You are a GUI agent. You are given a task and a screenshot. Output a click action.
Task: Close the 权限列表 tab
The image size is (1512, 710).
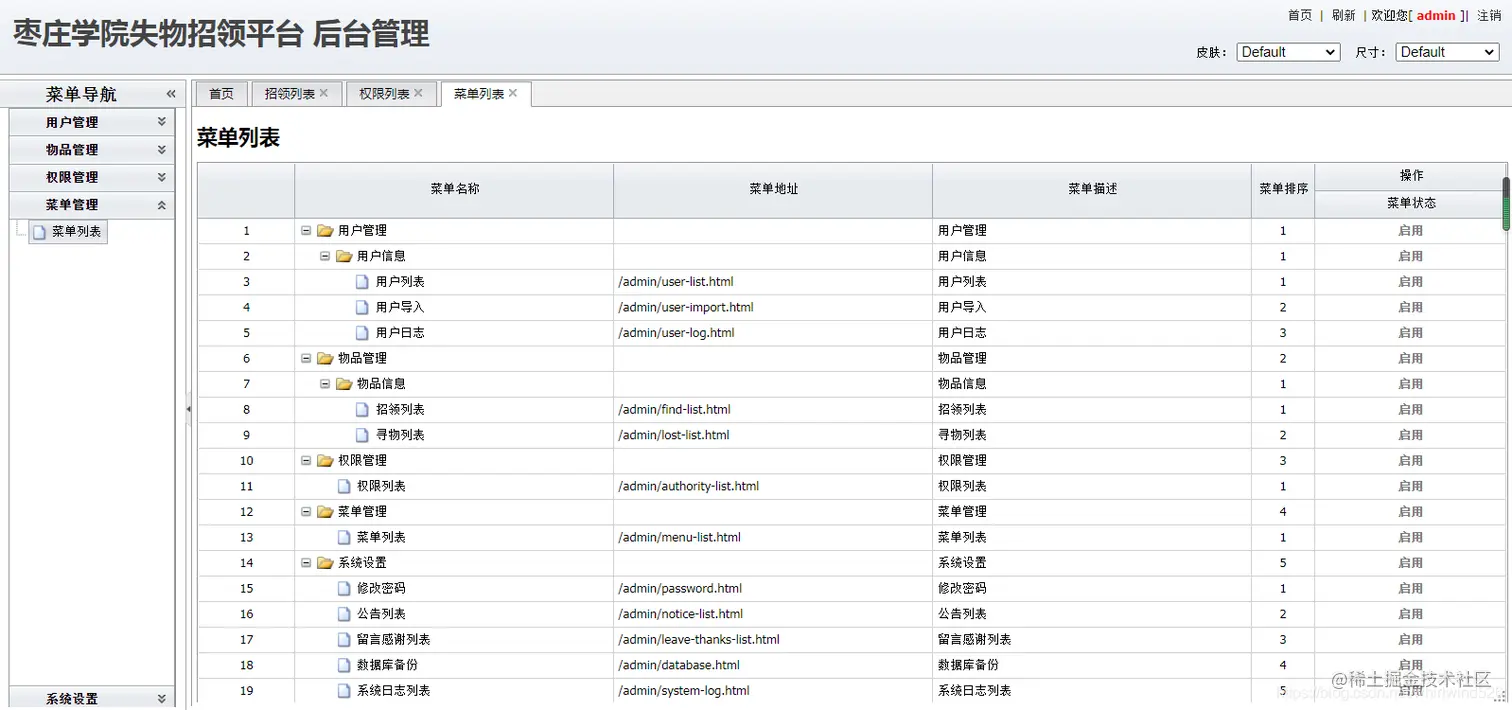pos(418,93)
